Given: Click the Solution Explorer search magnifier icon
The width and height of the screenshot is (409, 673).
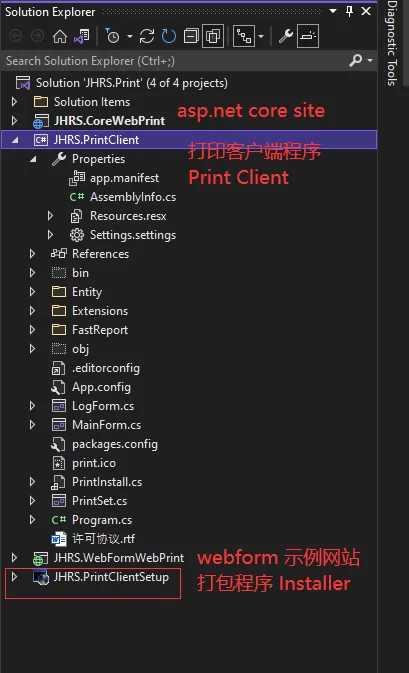Looking at the screenshot, I should (x=356, y=61).
